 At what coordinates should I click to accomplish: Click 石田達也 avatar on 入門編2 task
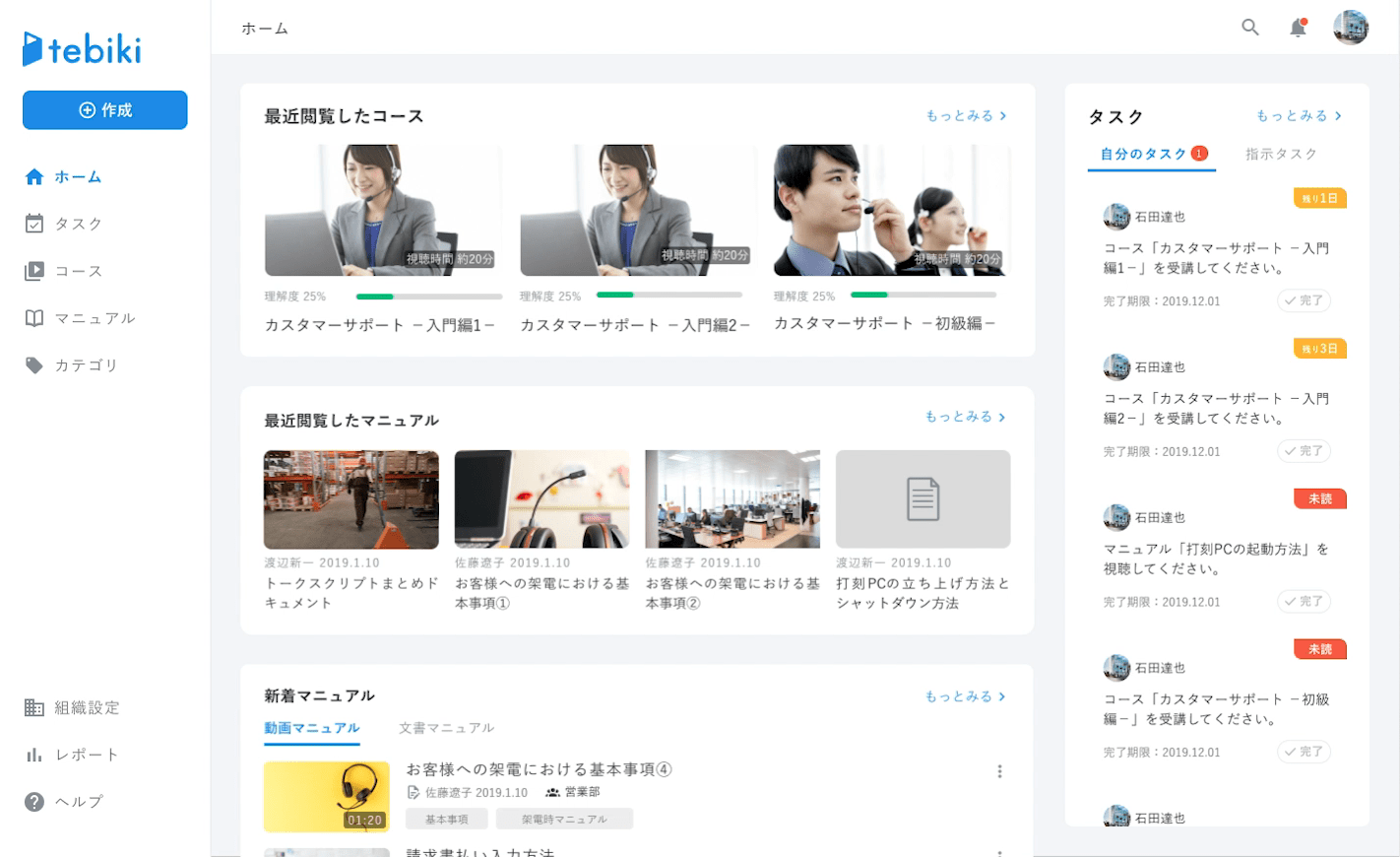[x=1116, y=367]
